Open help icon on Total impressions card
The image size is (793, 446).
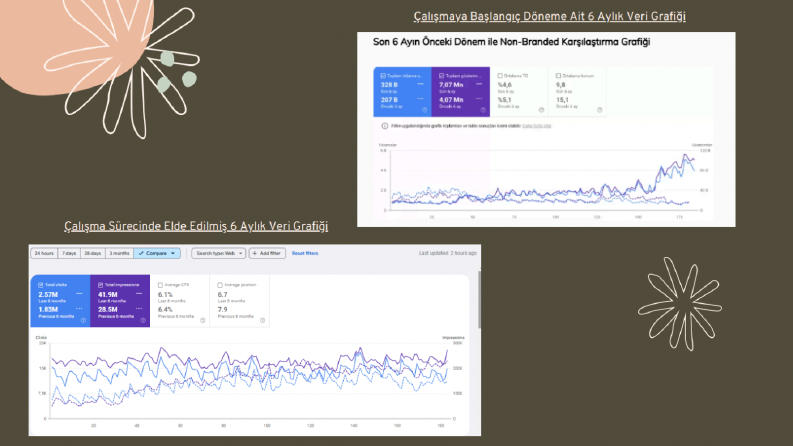pyautogui.click(x=143, y=321)
